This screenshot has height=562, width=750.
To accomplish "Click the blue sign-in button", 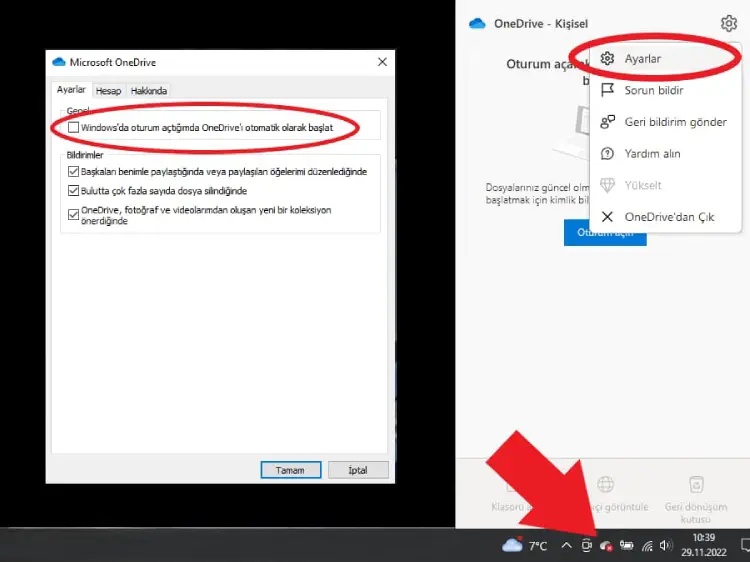I will pyautogui.click(x=605, y=232).
